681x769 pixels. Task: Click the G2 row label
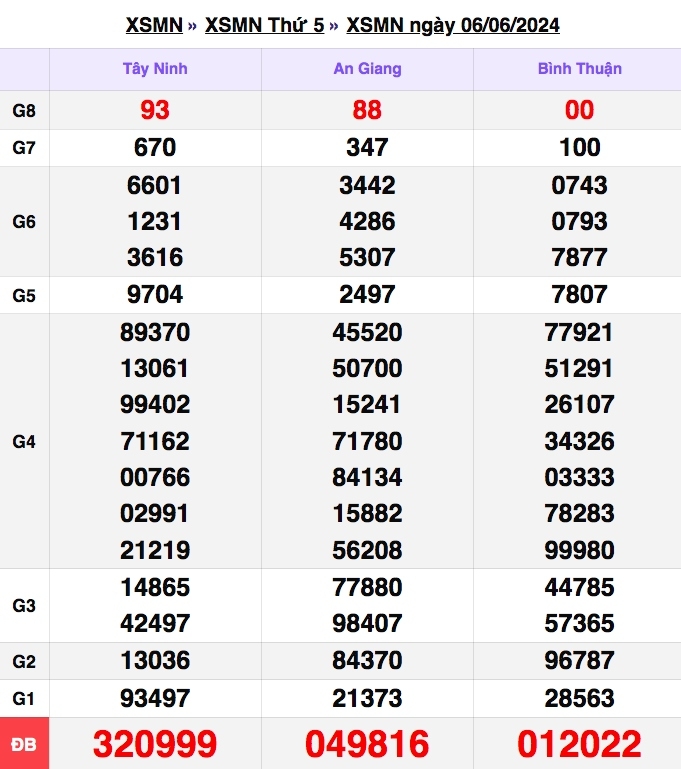point(24,661)
